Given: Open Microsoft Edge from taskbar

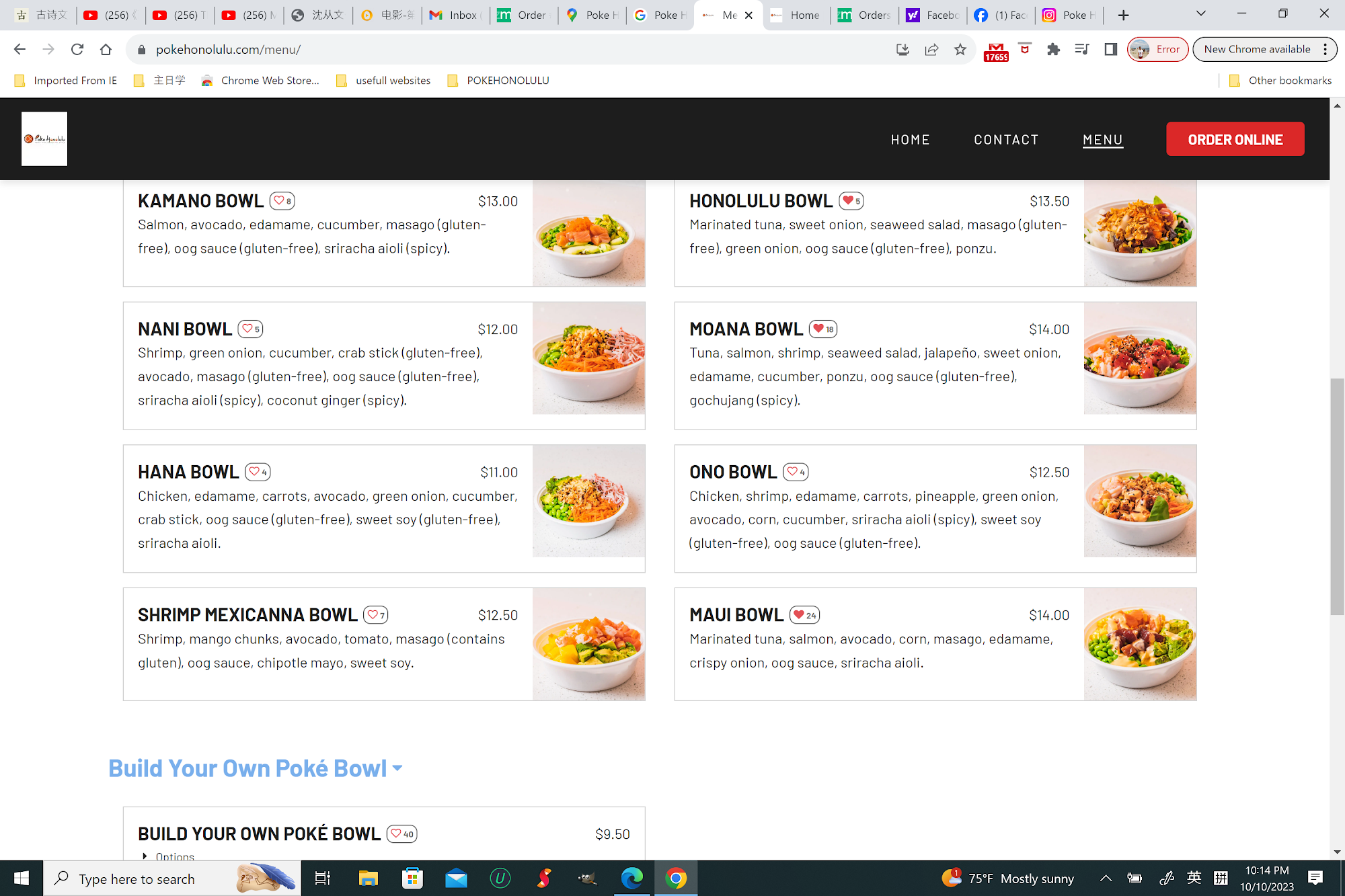Looking at the screenshot, I should tap(631, 878).
